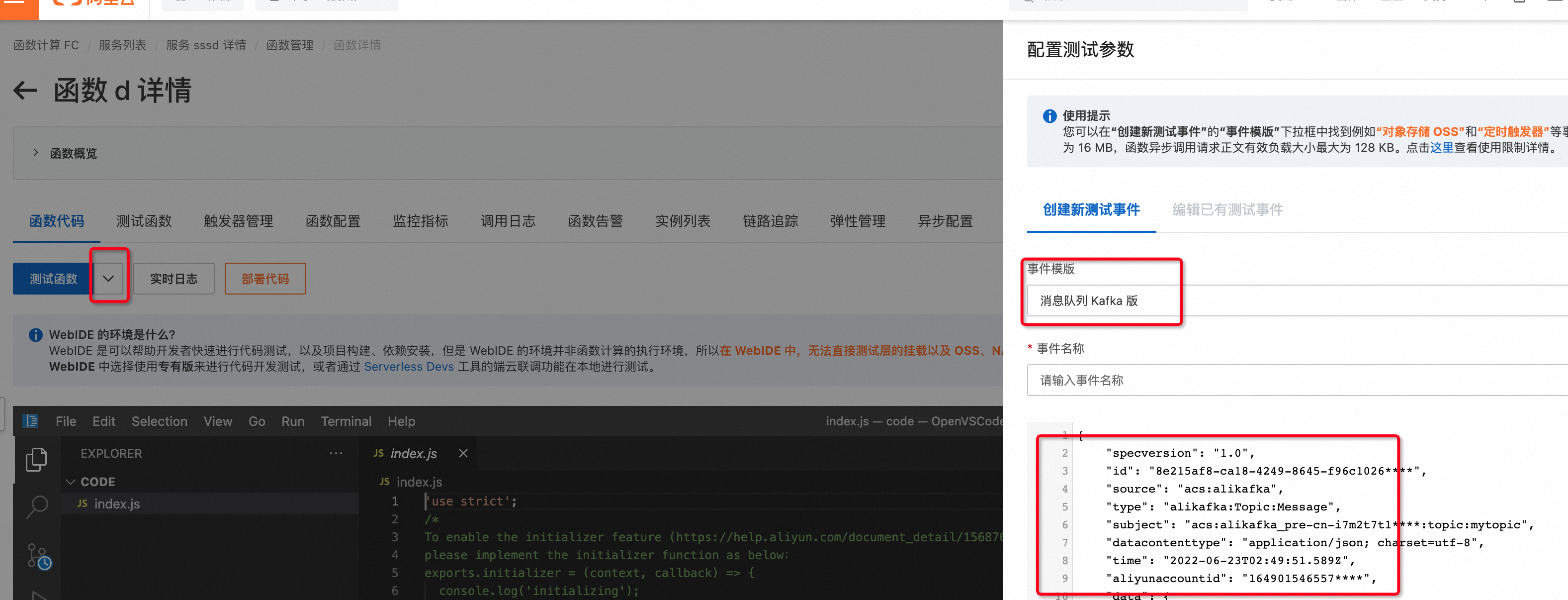
Task: Click the "source": "acs:alikafka" JSON line
Action: click(1194, 489)
